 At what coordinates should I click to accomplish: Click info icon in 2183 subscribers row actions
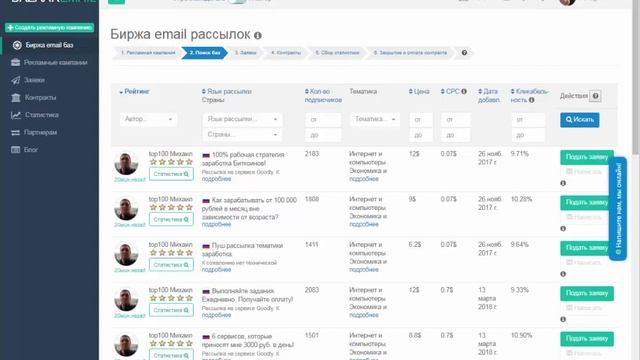coord(563,183)
